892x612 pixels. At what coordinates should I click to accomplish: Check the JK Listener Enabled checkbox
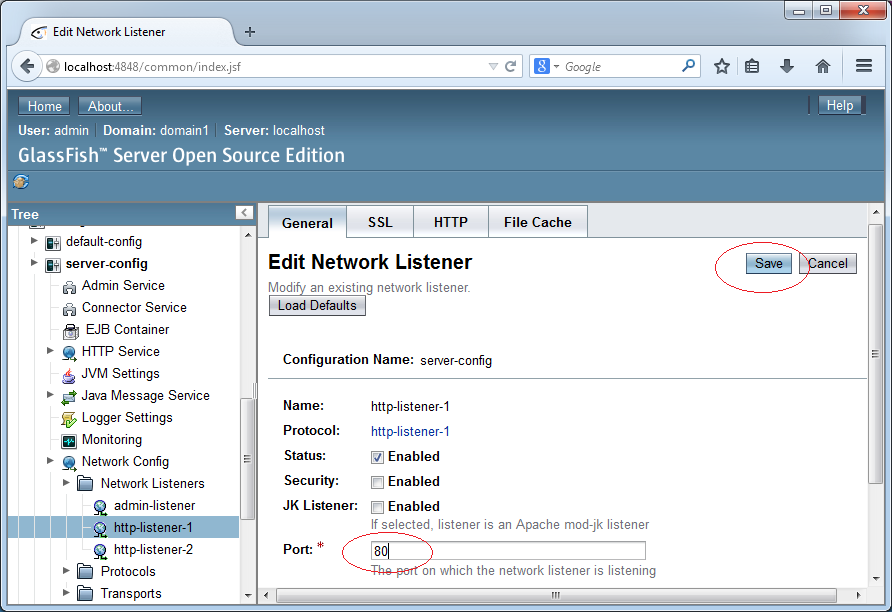[377, 507]
